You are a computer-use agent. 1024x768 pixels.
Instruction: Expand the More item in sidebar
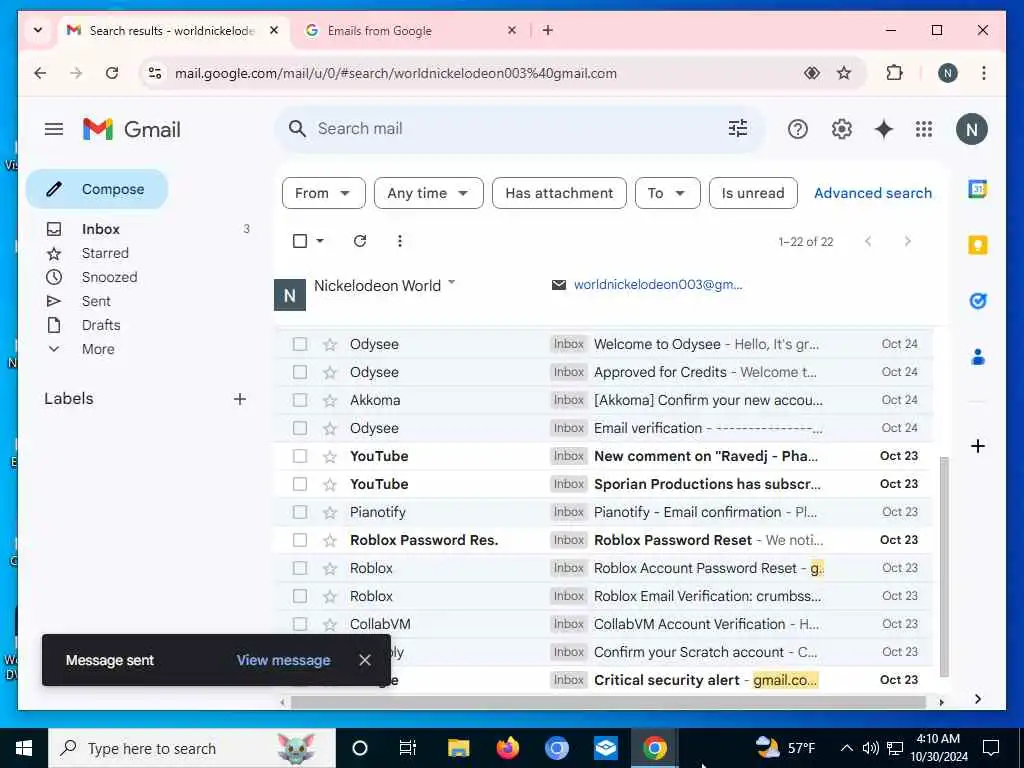click(x=98, y=349)
